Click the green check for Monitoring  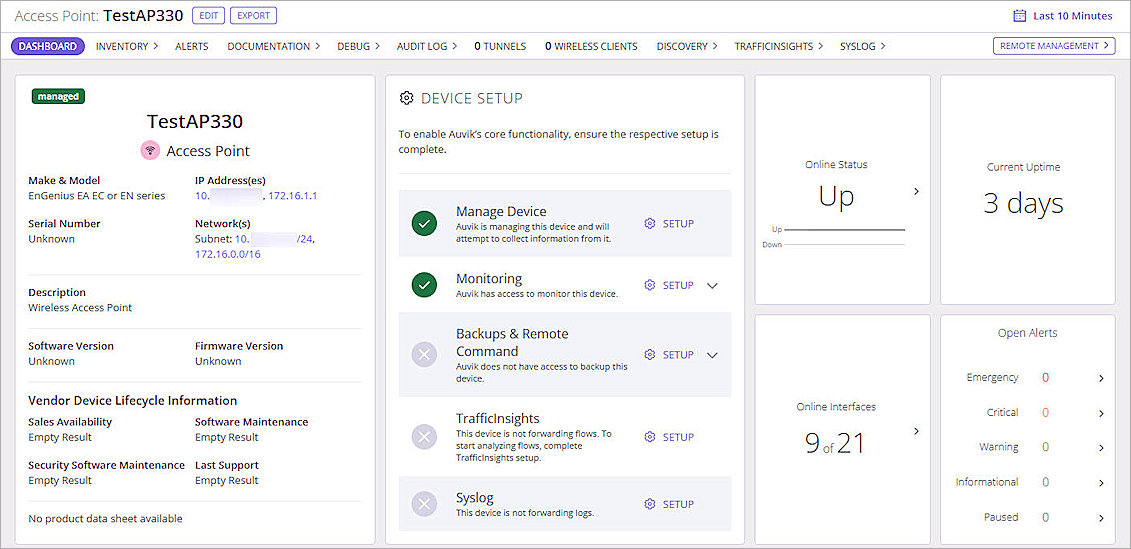pyautogui.click(x=424, y=285)
